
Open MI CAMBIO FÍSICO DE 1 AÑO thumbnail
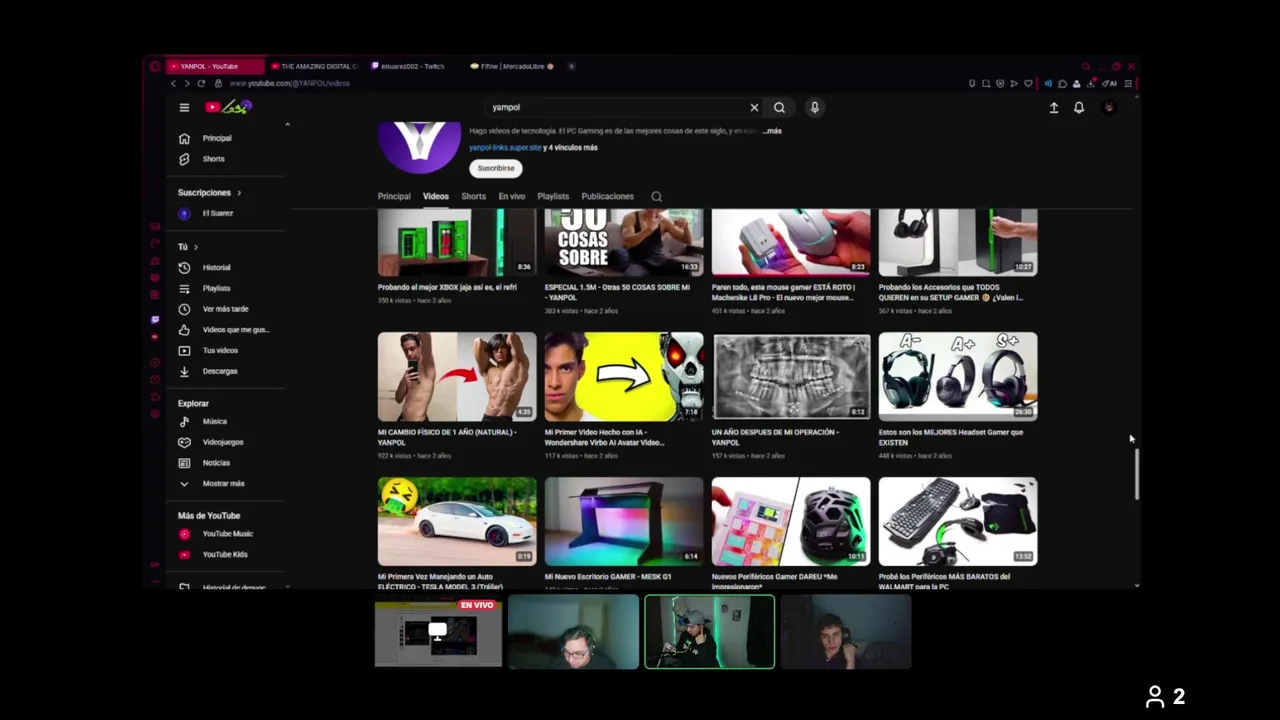[x=457, y=376]
